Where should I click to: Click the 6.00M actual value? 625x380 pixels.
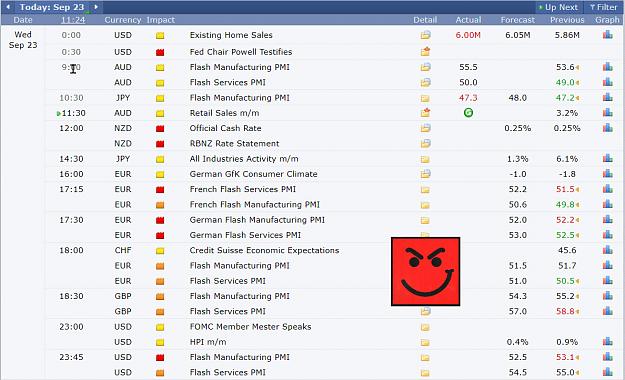click(468, 35)
